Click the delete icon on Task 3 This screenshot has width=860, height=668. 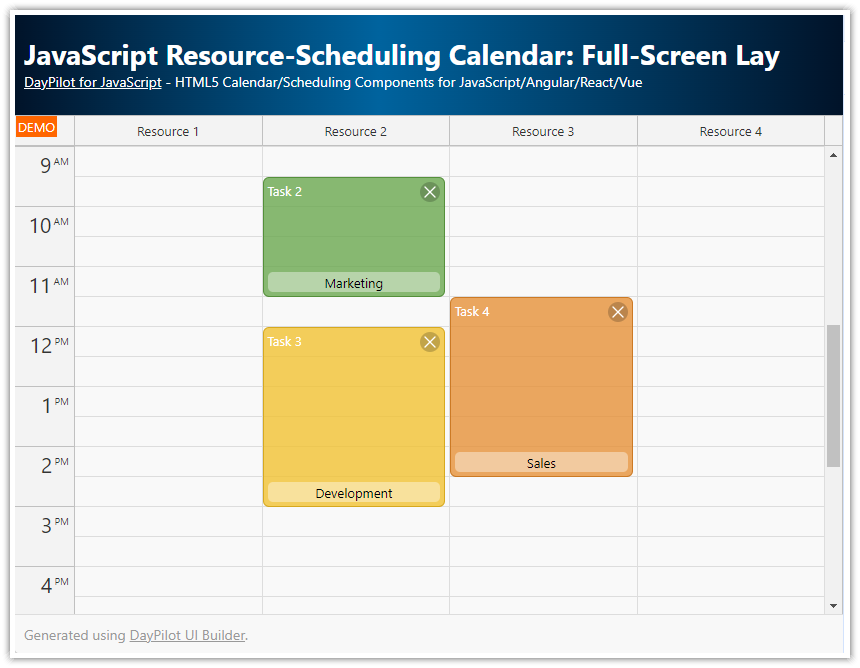(430, 341)
